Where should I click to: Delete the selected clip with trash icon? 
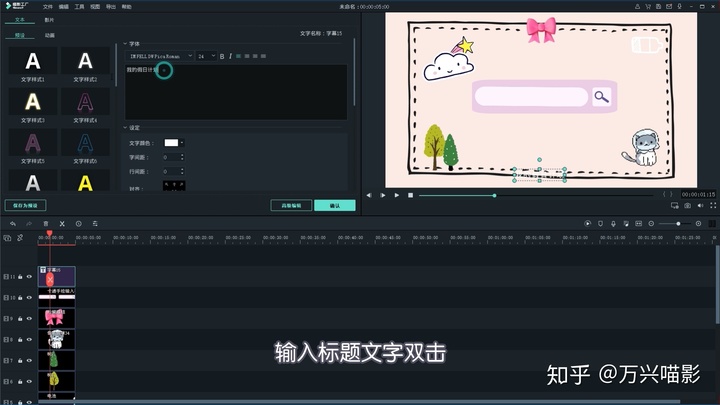45,224
